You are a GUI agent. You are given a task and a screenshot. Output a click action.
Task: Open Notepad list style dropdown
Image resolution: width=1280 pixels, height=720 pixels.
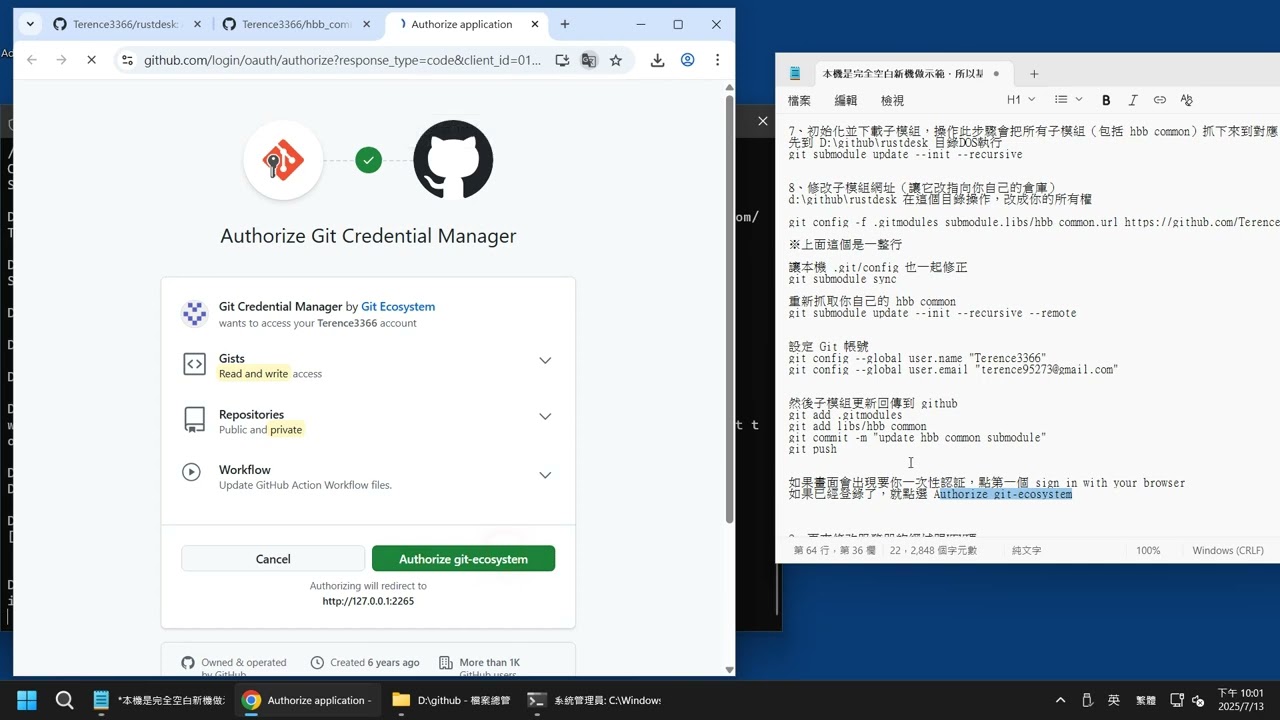pyautogui.click(x=1068, y=100)
